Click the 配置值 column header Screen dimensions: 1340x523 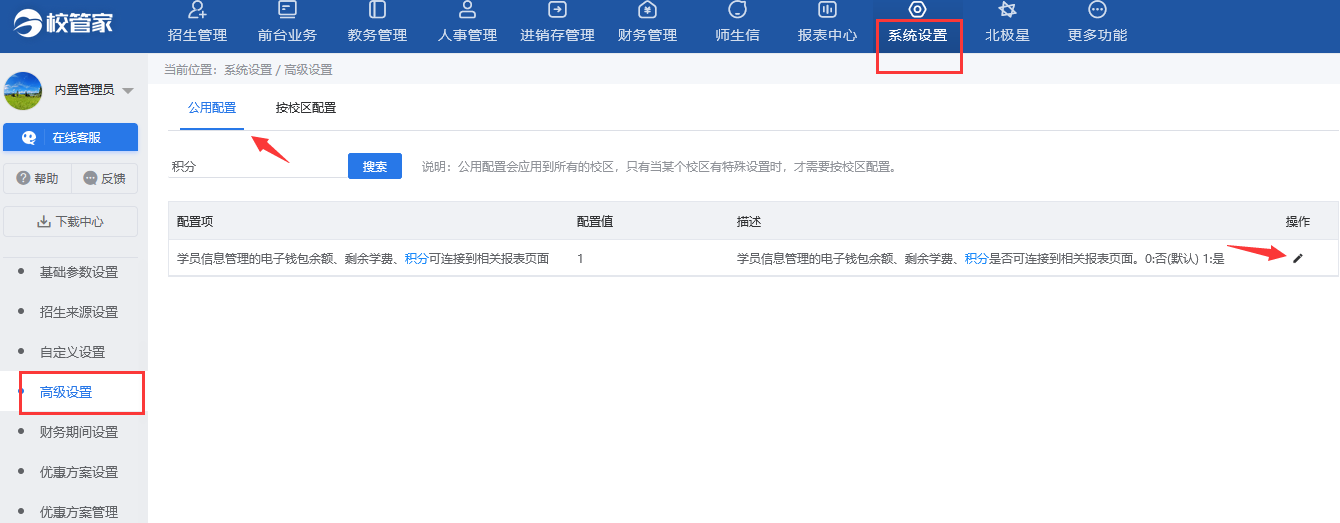(x=595, y=221)
